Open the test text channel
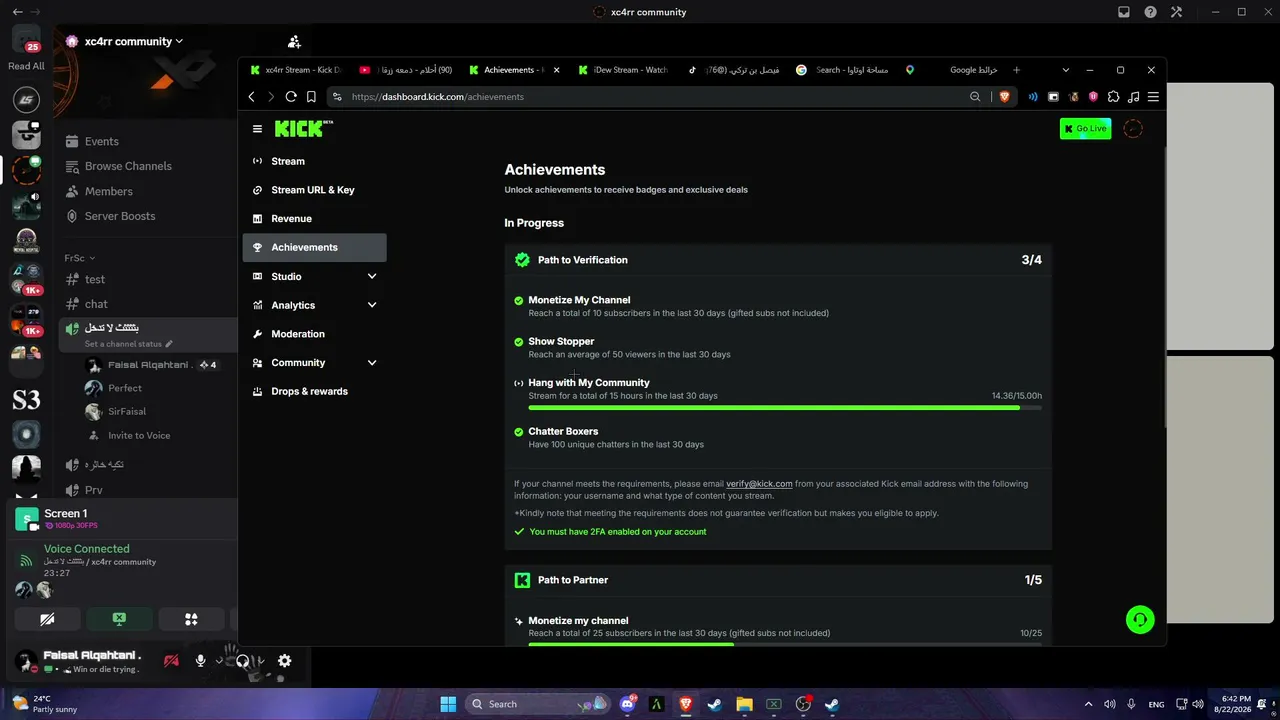Image resolution: width=1280 pixels, height=720 pixels. (x=96, y=280)
